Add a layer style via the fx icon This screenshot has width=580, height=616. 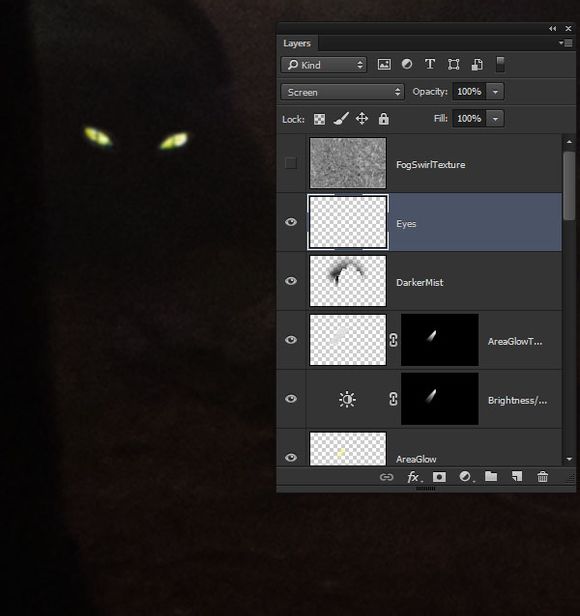pyautogui.click(x=413, y=477)
